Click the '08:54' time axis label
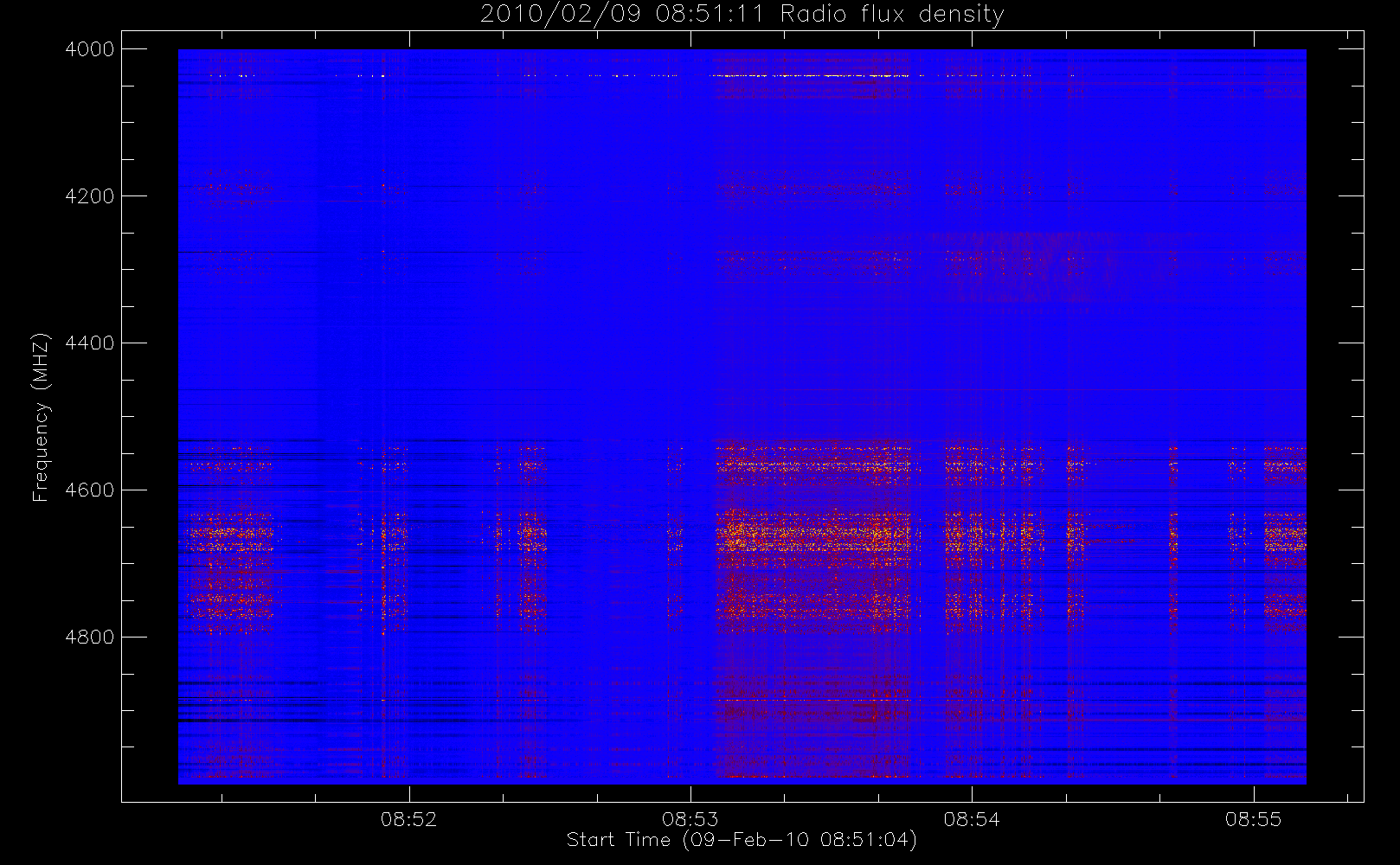This screenshot has height=865, width=1400. (x=972, y=819)
